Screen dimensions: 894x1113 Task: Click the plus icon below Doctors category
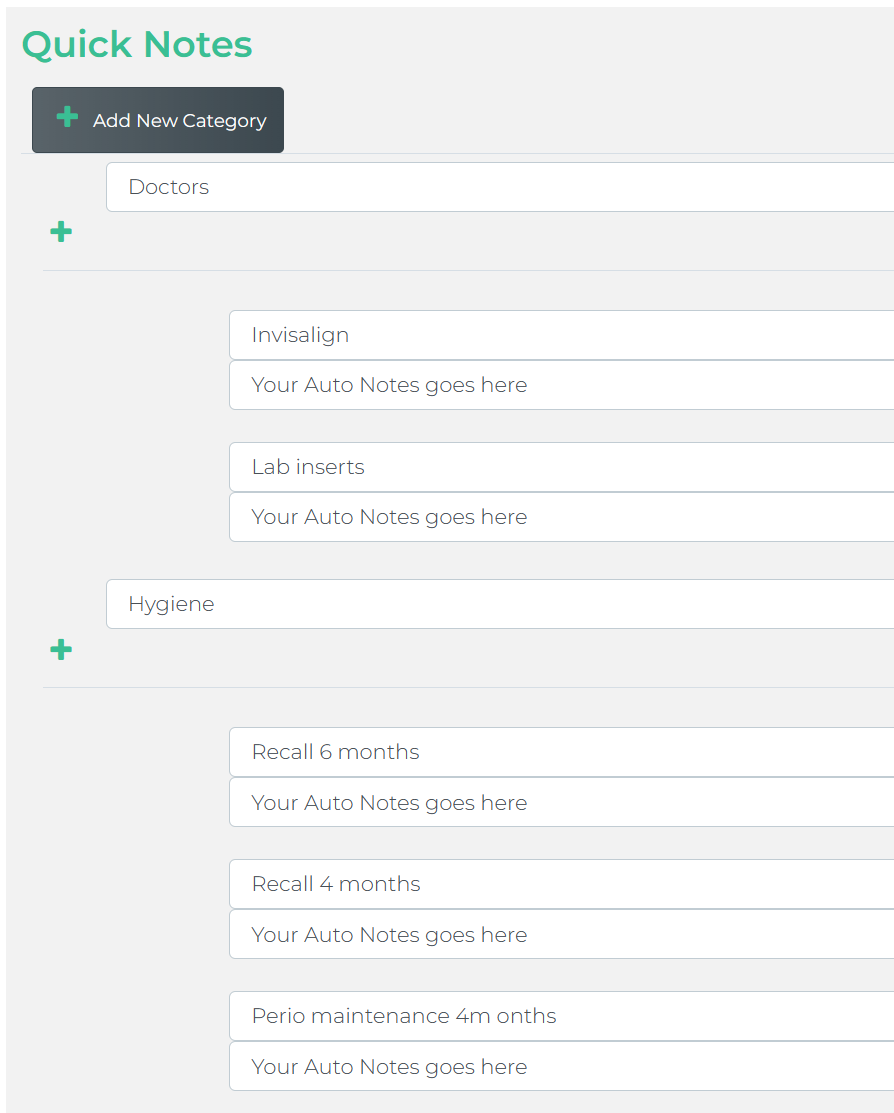point(61,231)
